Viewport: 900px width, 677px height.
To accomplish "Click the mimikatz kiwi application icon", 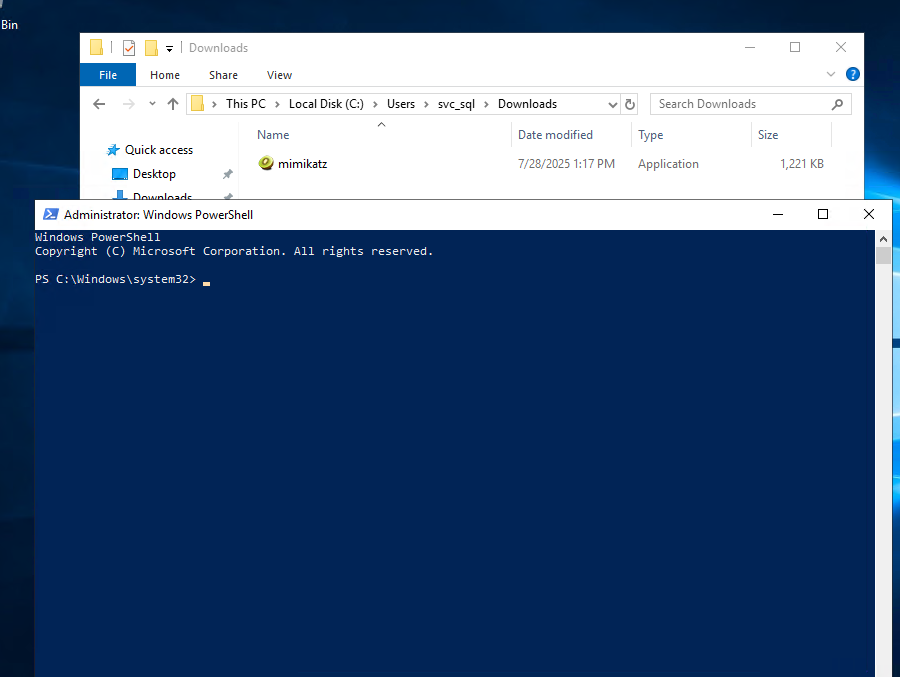I will click(x=266, y=163).
